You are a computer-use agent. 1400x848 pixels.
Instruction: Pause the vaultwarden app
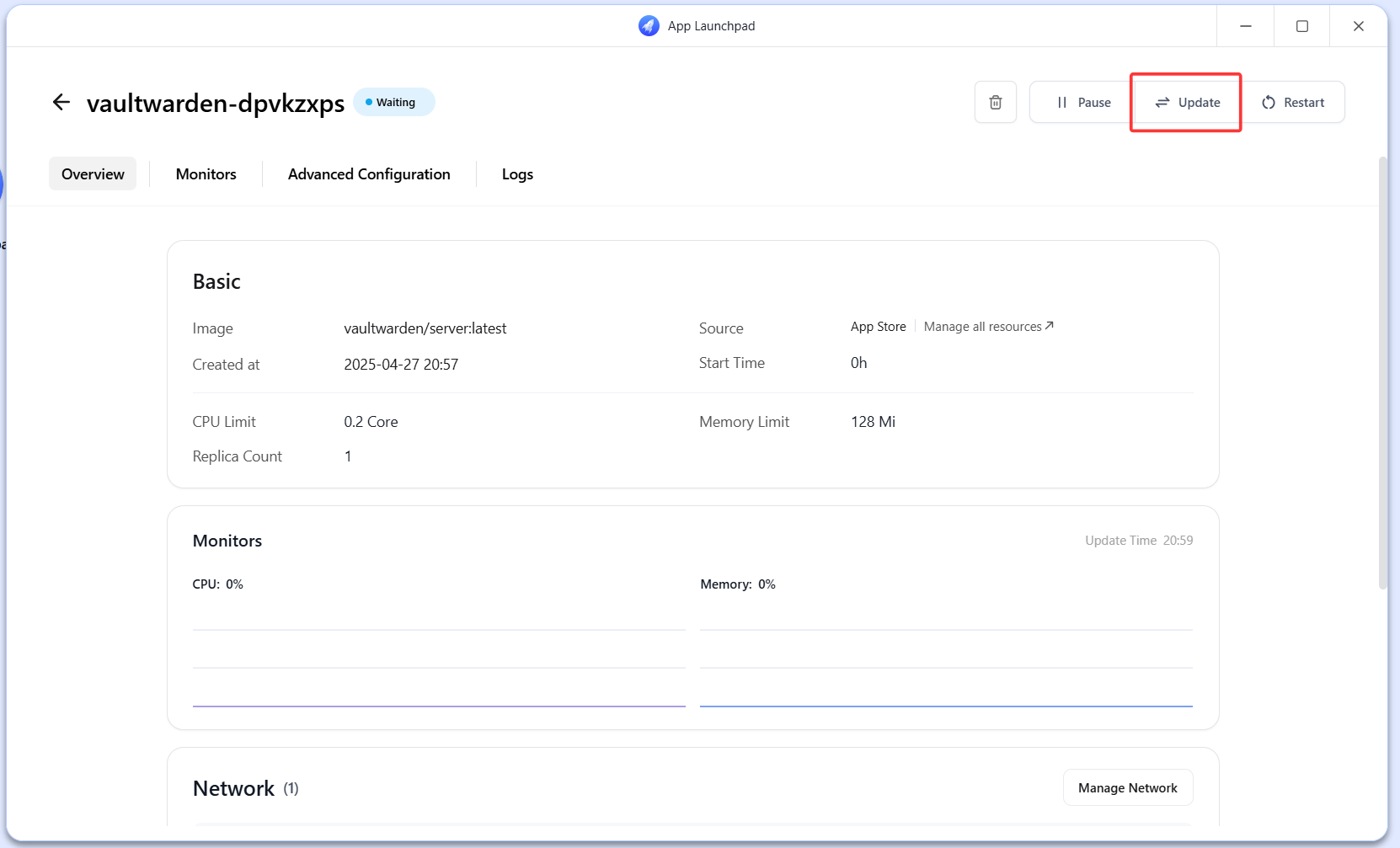[1083, 102]
